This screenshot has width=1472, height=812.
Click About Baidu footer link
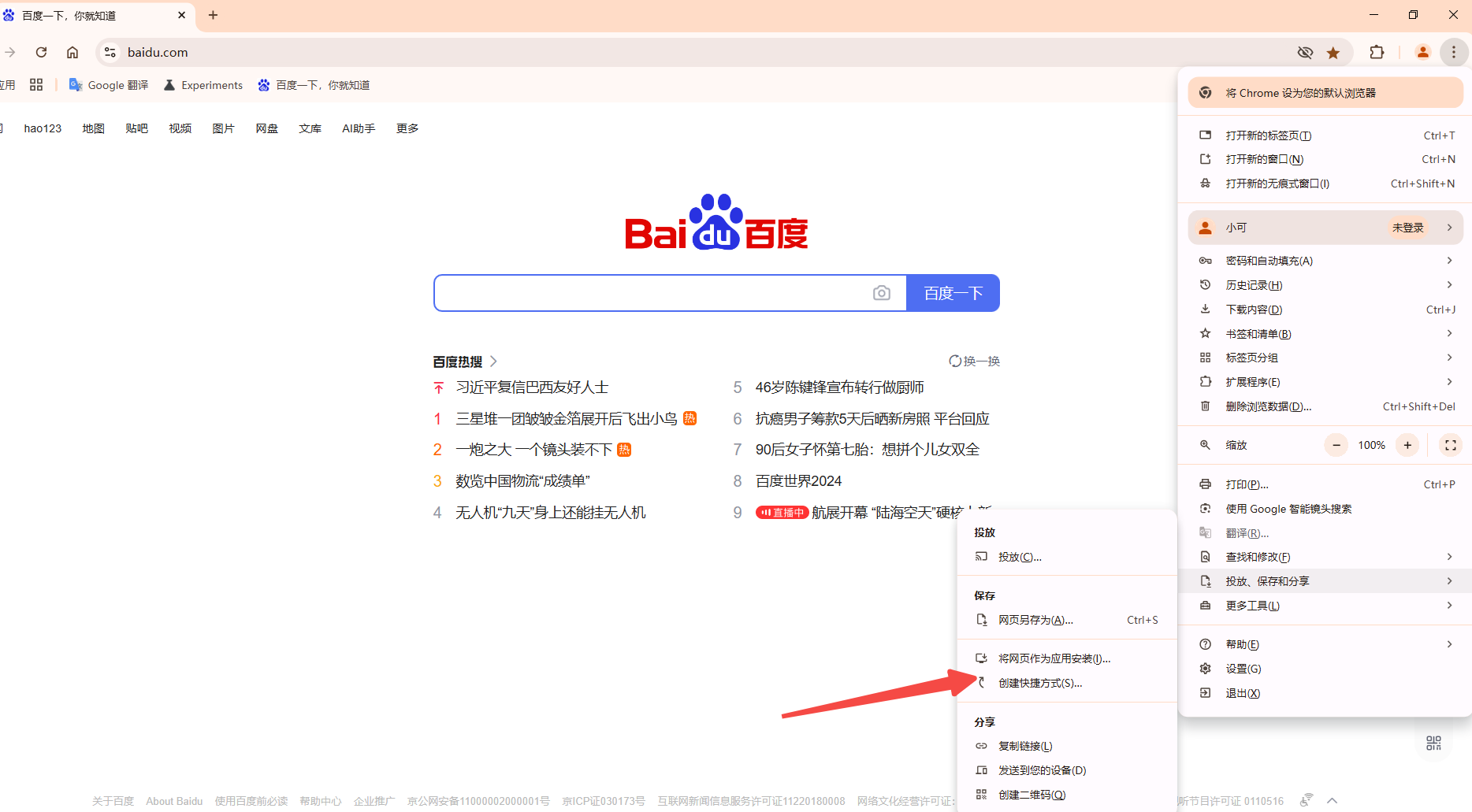coord(174,801)
